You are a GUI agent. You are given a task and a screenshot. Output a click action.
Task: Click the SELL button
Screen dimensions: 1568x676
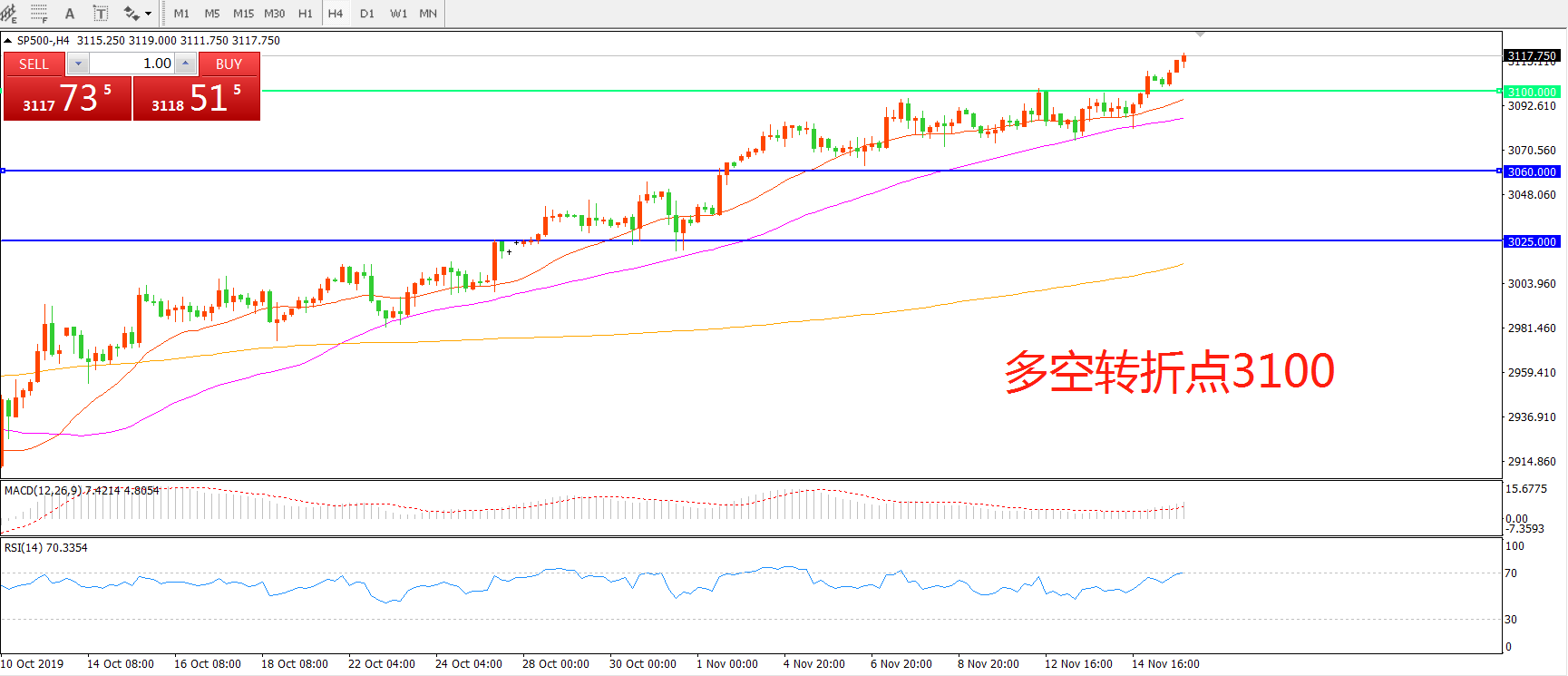(34, 64)
